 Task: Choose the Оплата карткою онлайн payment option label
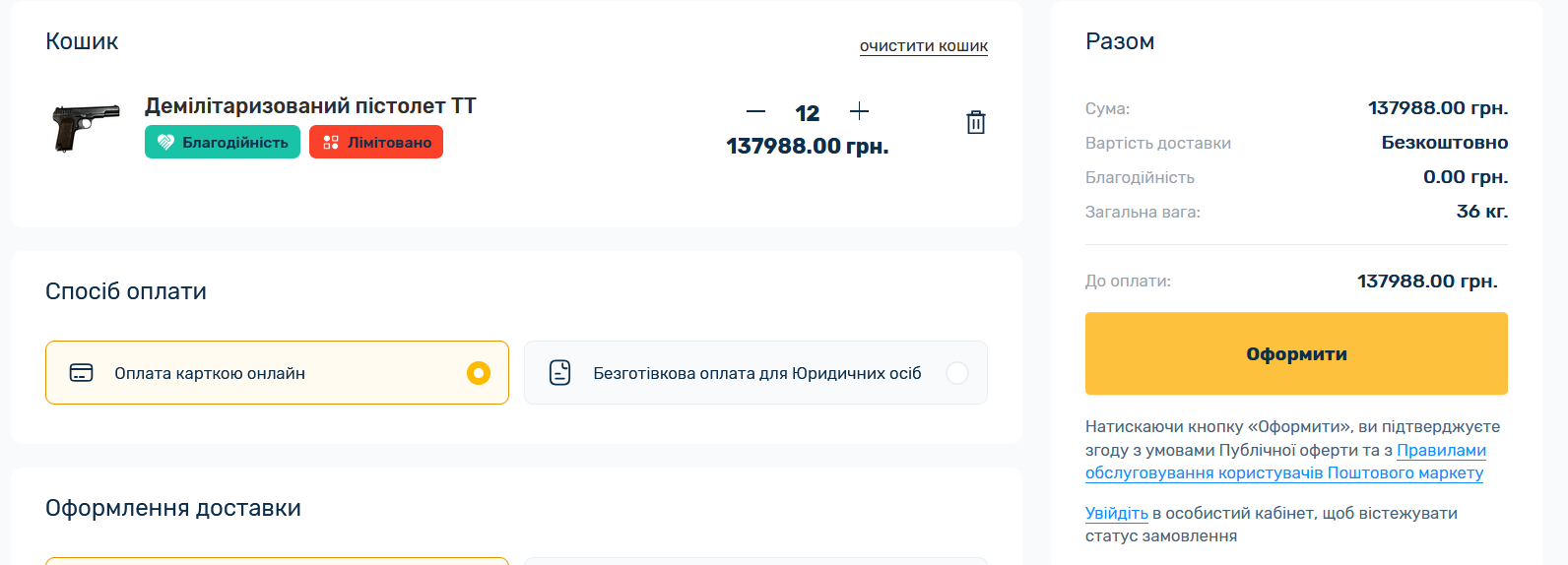pyautogui.click(x=210, y=373)
